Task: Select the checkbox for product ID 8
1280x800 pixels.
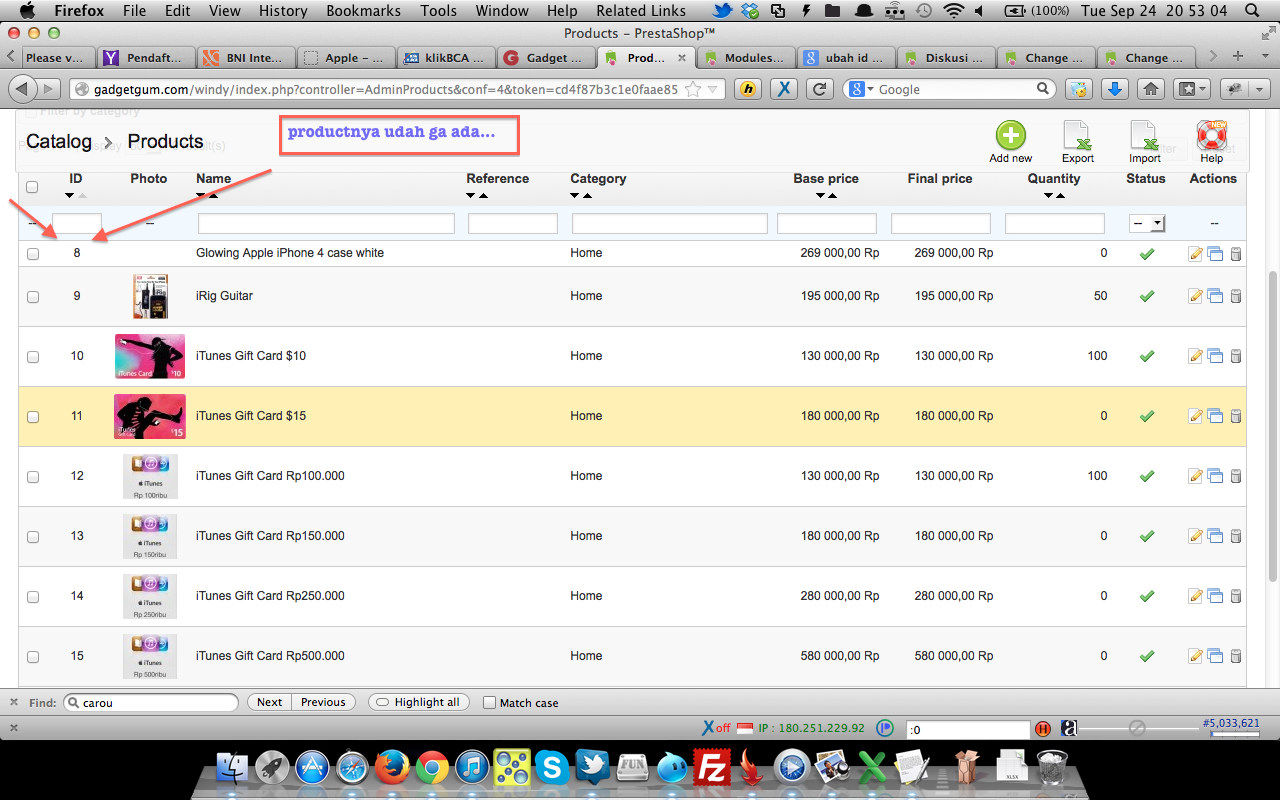Action: click(33, 254)
